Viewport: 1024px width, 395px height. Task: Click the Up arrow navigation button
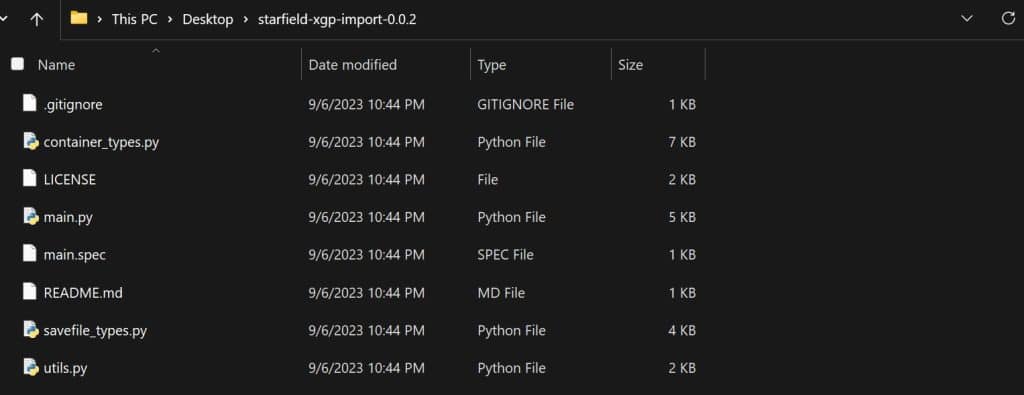(37, 19)
